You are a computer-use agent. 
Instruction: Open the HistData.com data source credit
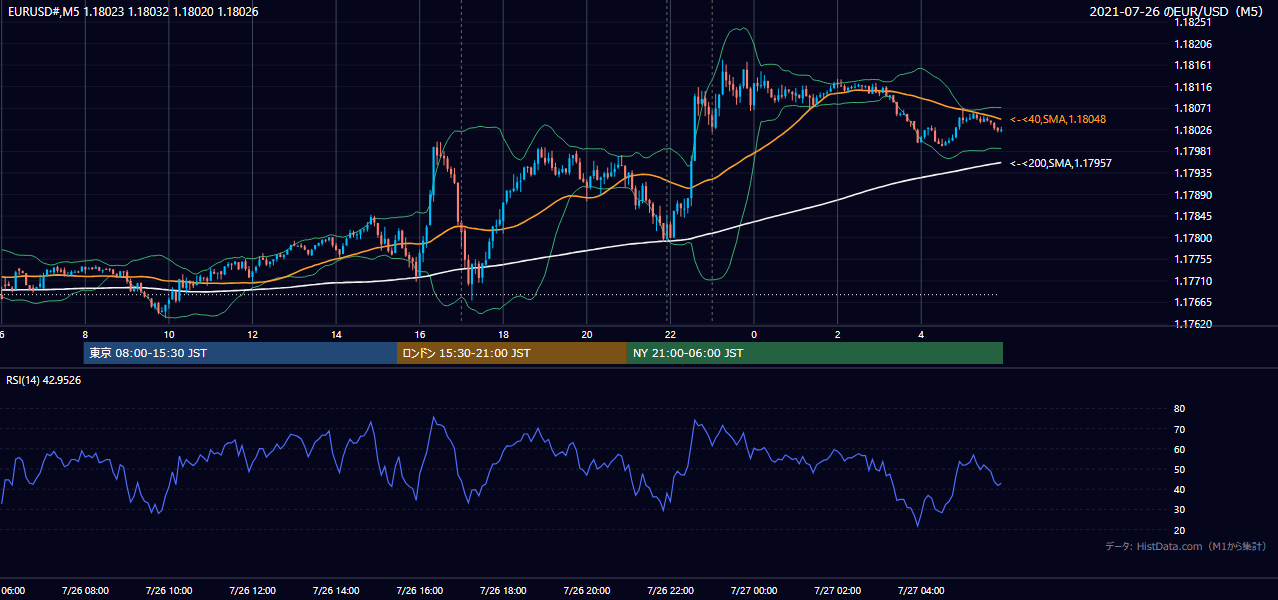[1186, 546]
